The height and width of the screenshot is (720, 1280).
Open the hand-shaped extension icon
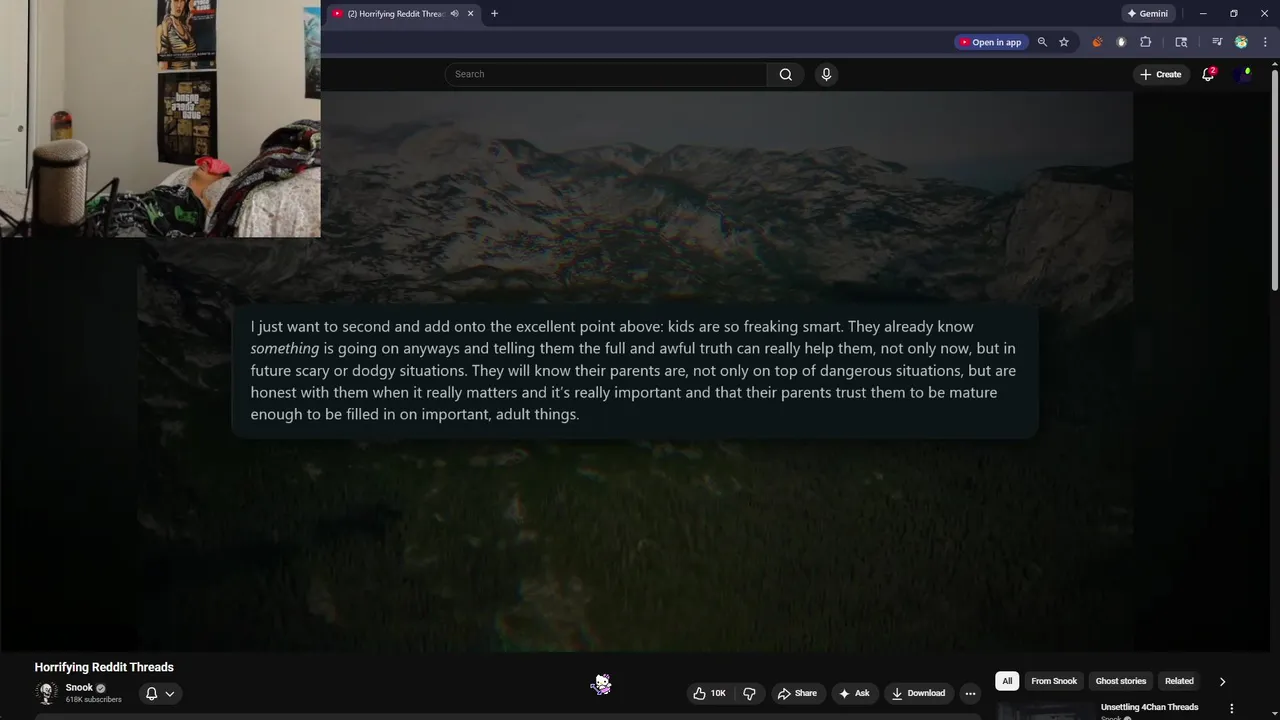pos(1121,42)
